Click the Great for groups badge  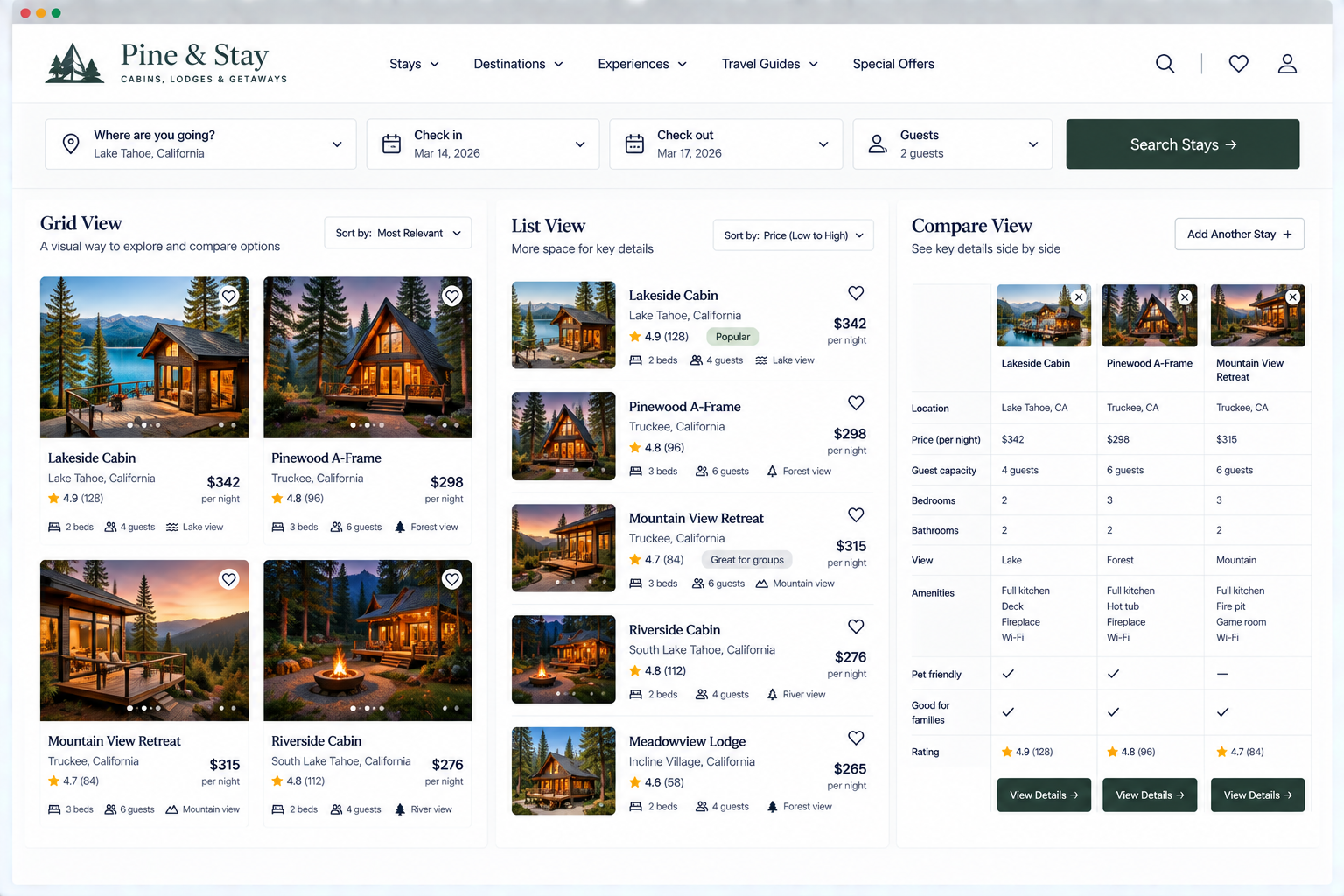point(747,560)
